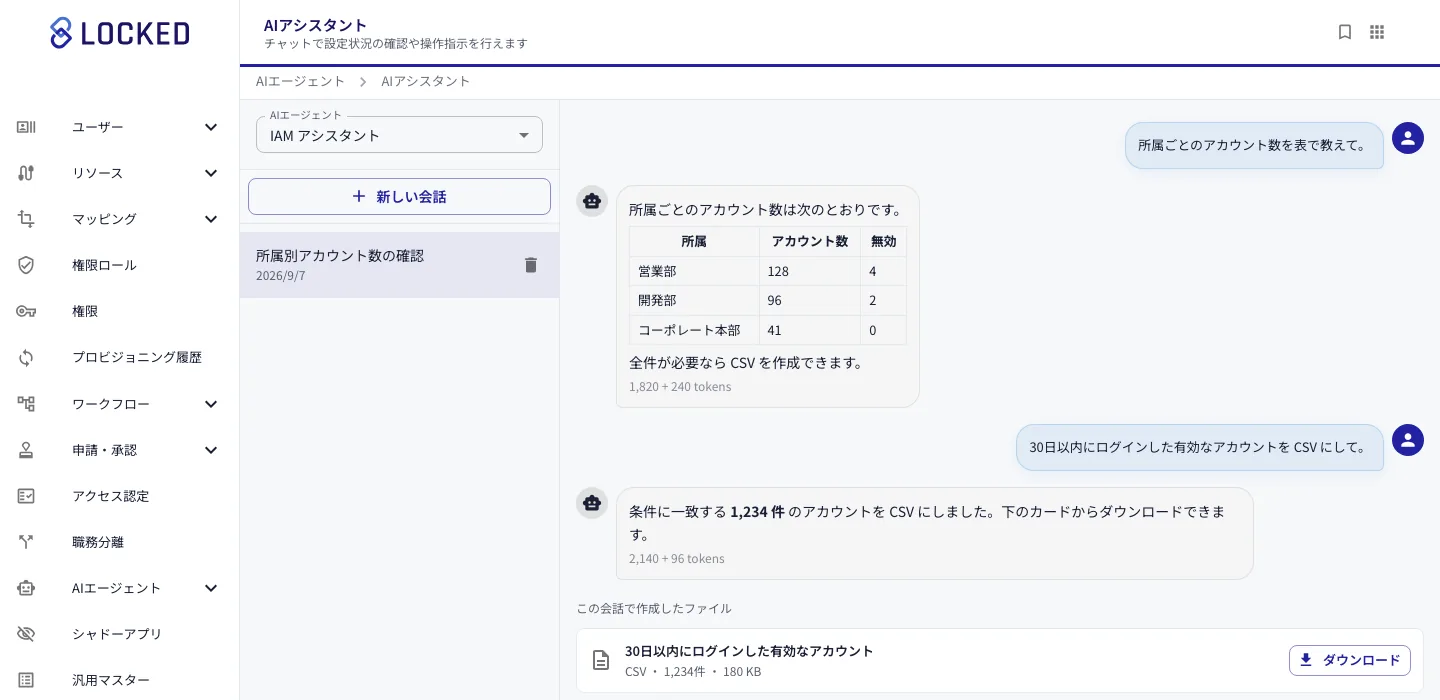The width and height of the screenshot is (1440, 700).
Task: Open アクセス認定 in the sidebar
Action: [x=120, y=496]
